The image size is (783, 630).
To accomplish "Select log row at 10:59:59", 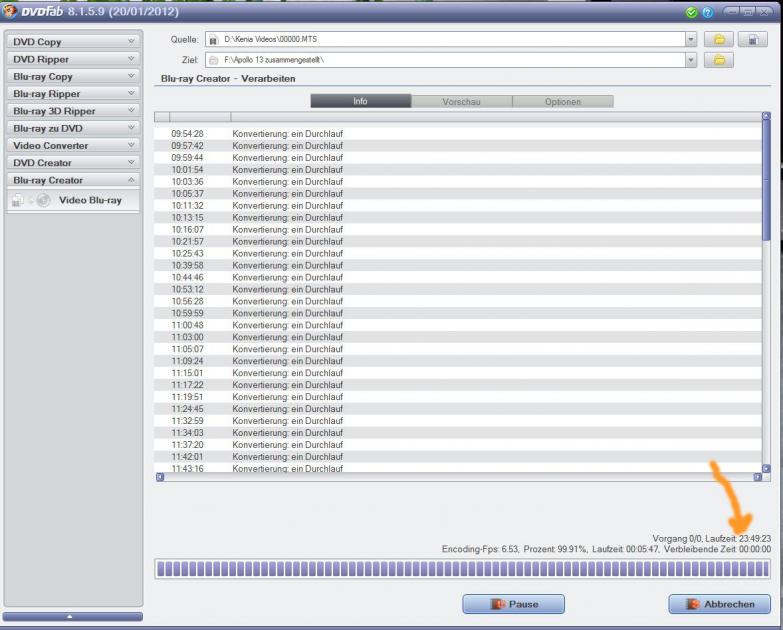I will click(458, 314).
